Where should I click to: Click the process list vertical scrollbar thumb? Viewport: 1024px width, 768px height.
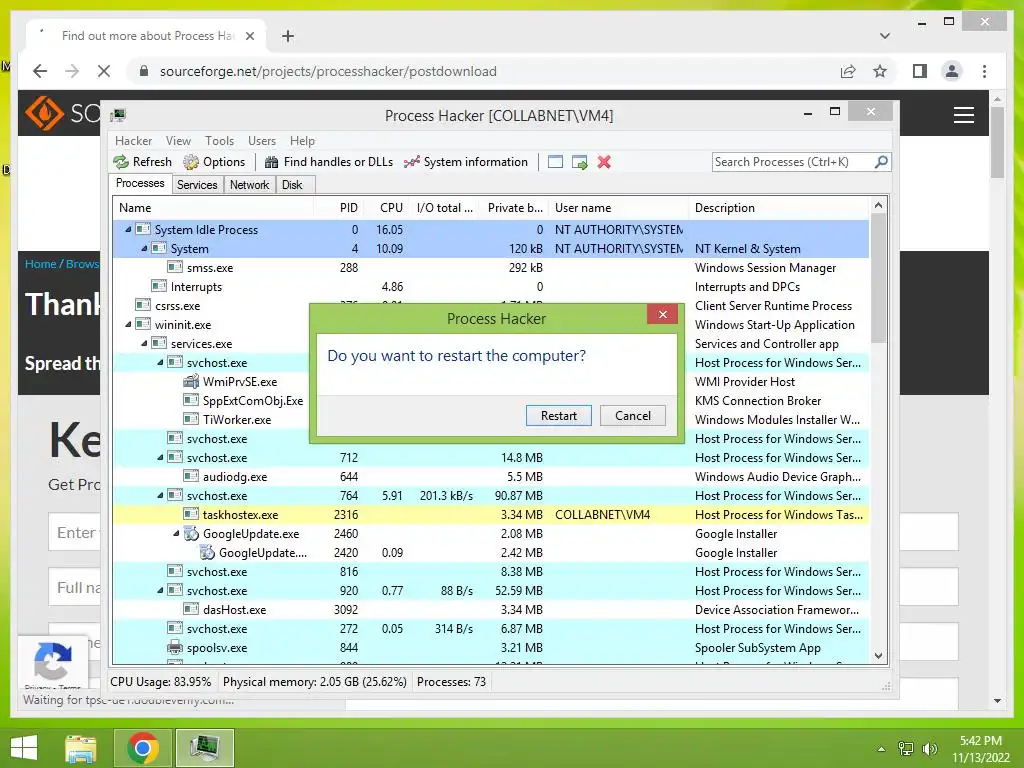coord(878,280)
